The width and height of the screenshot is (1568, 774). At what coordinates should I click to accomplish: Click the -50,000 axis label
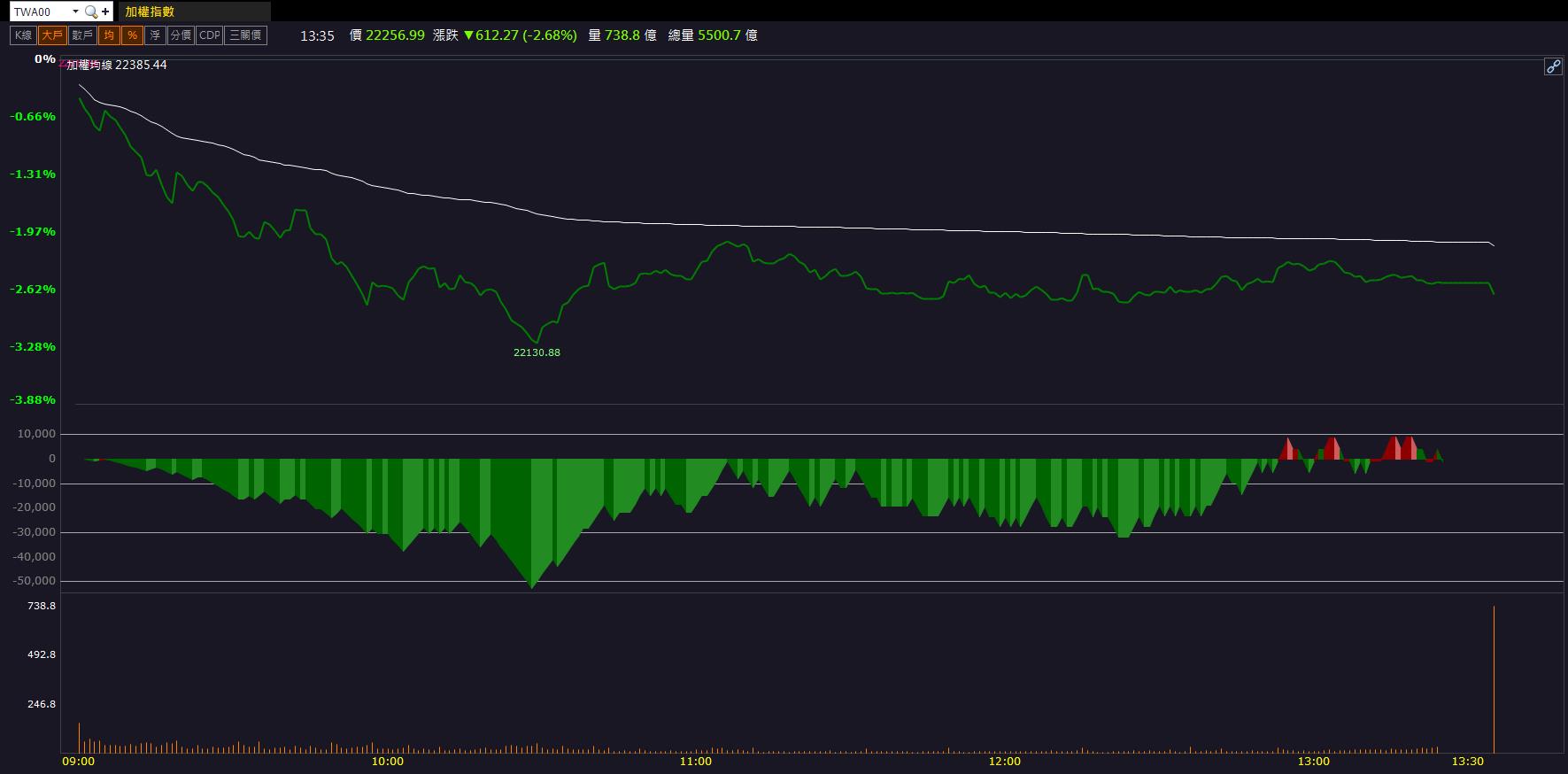point(35,581)
